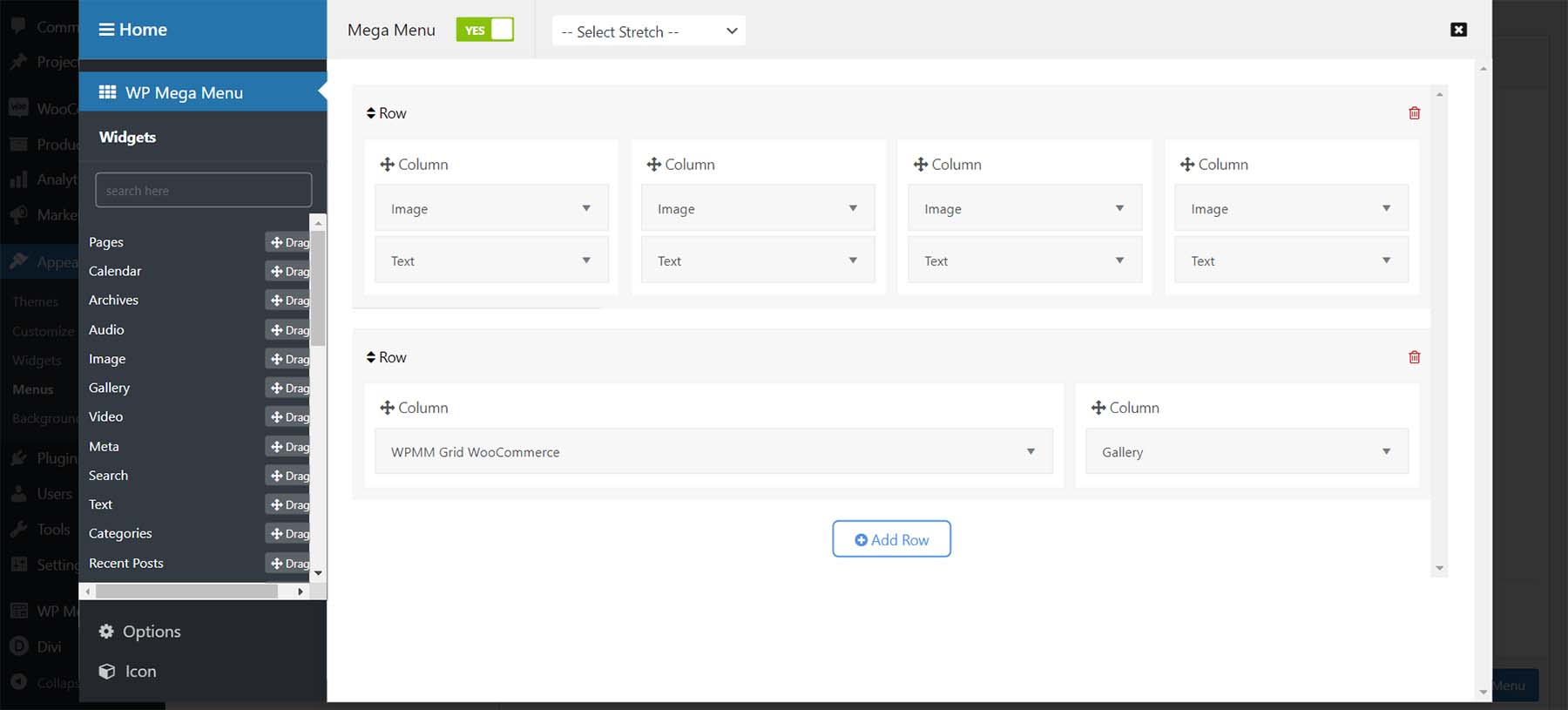The width and height of the screenshot is (1568, 710).
Task: Click Drag handle for Meta widget
Action: point(288,447)
